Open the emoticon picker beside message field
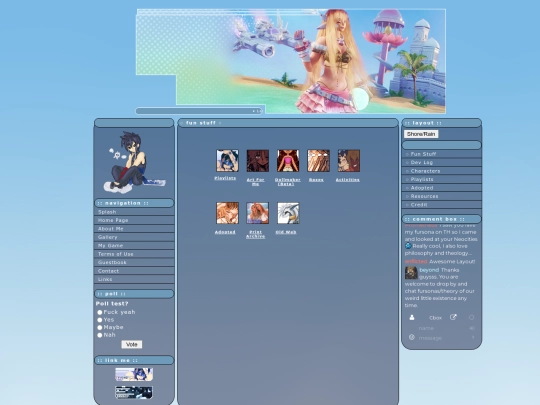This screenshot has width=540, height=405. coord(412,337)
